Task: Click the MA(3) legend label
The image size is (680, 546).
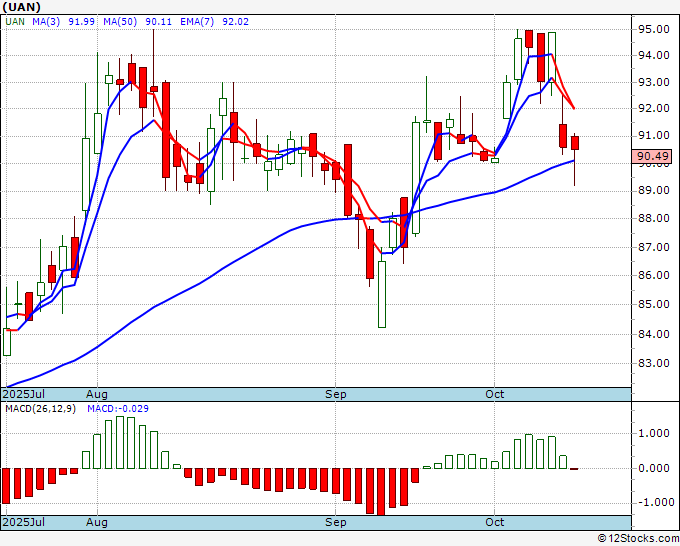Action: click(x=46, y=21)
